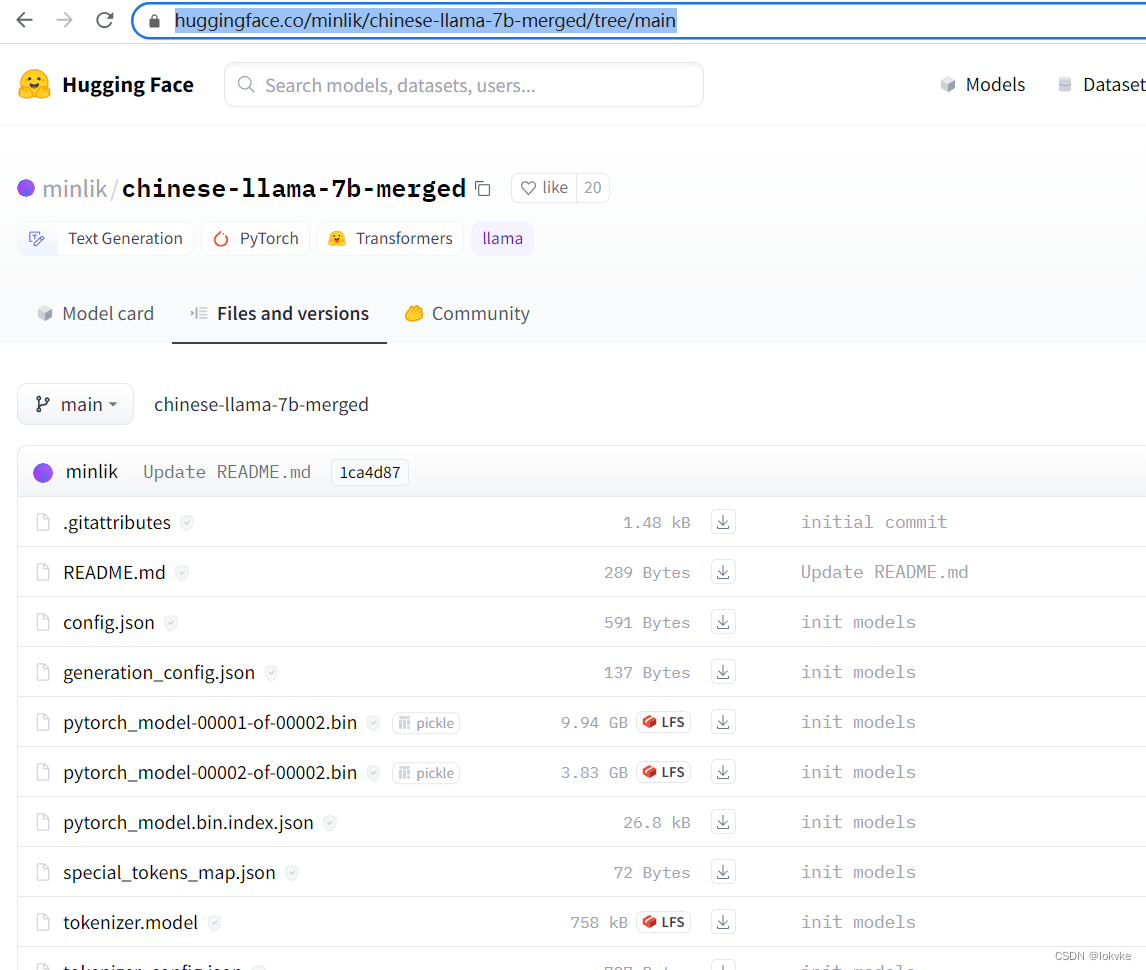View the 20 likes count
The width and height of the screenshot is (1146, 970).
coord(593,188)
